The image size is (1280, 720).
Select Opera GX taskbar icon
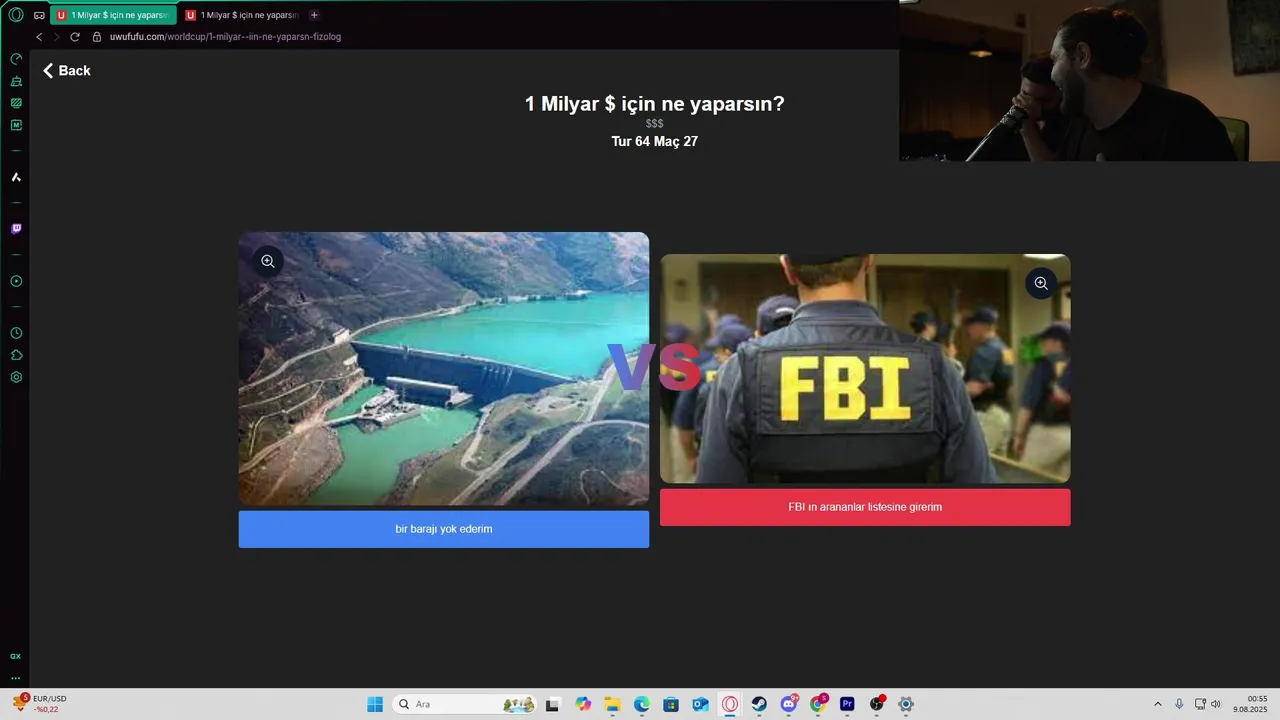(730, 704)
